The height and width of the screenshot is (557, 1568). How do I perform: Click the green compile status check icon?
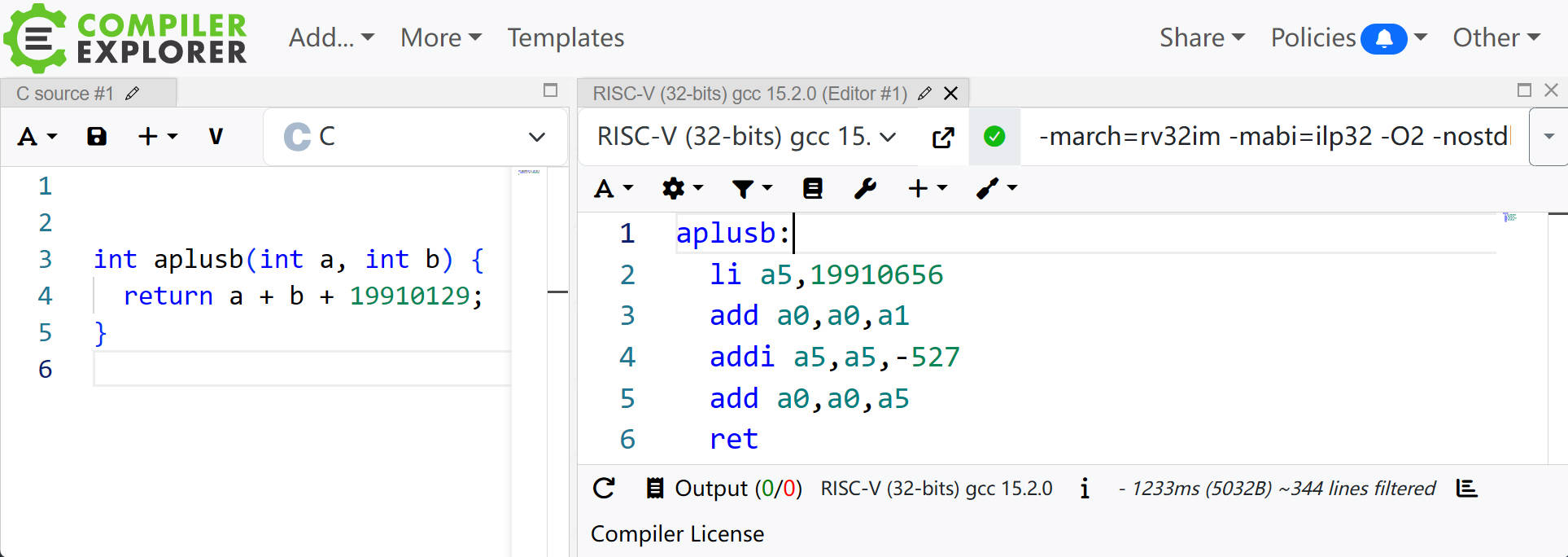tap(994, 137)
